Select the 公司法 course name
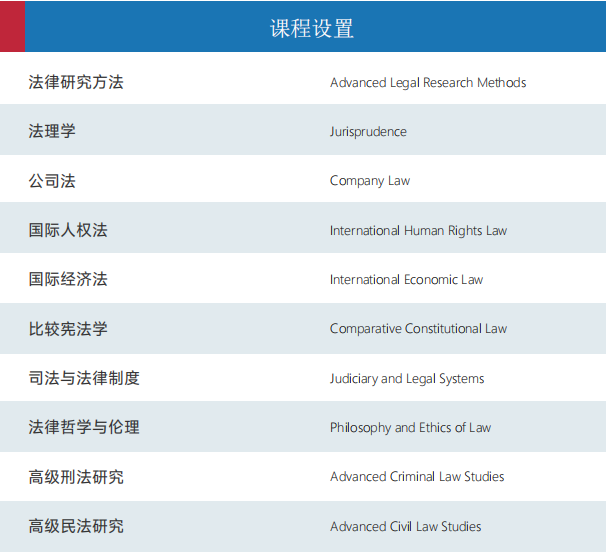The image size is (608, 552). pyautogui.click(x=52, y=181)
